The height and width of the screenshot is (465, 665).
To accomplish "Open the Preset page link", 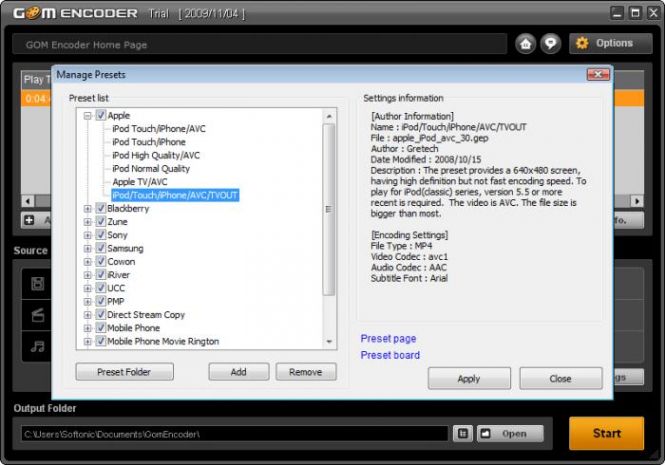I will pyautogui.click(x=388, y=339).
